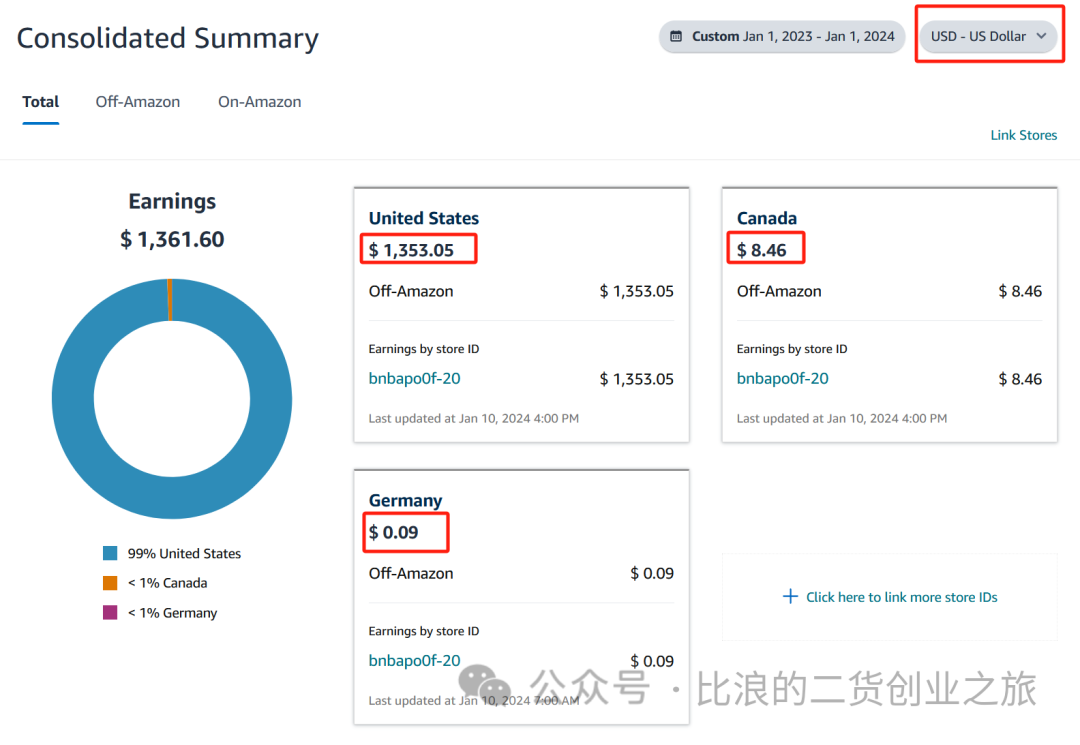Click United States last updated timestamp text

473,418
